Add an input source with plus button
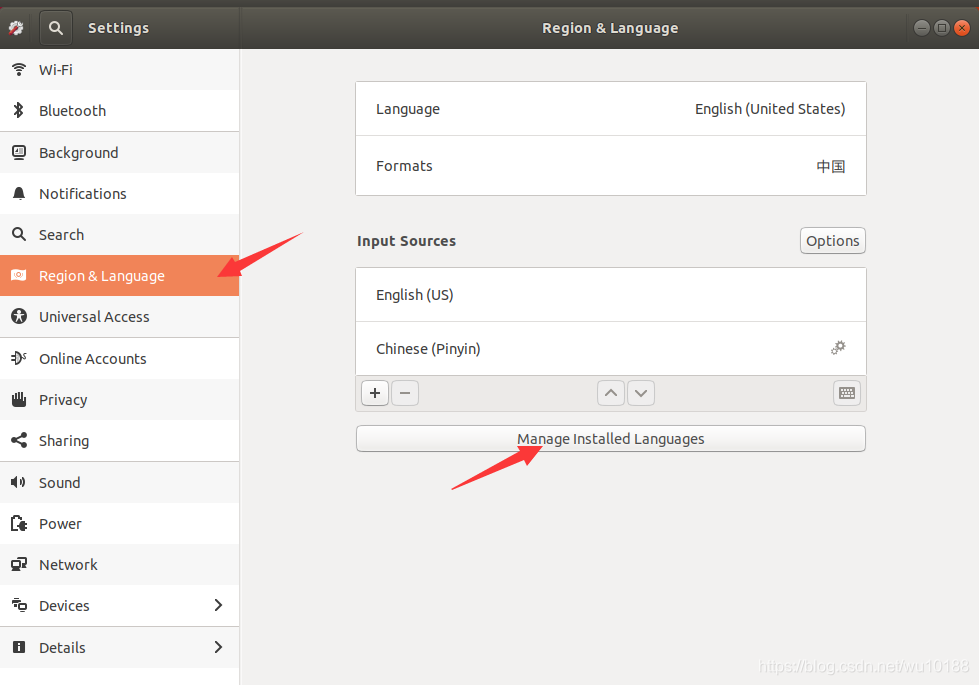This screenshot has height=685, width=979. tap(375, 393)
